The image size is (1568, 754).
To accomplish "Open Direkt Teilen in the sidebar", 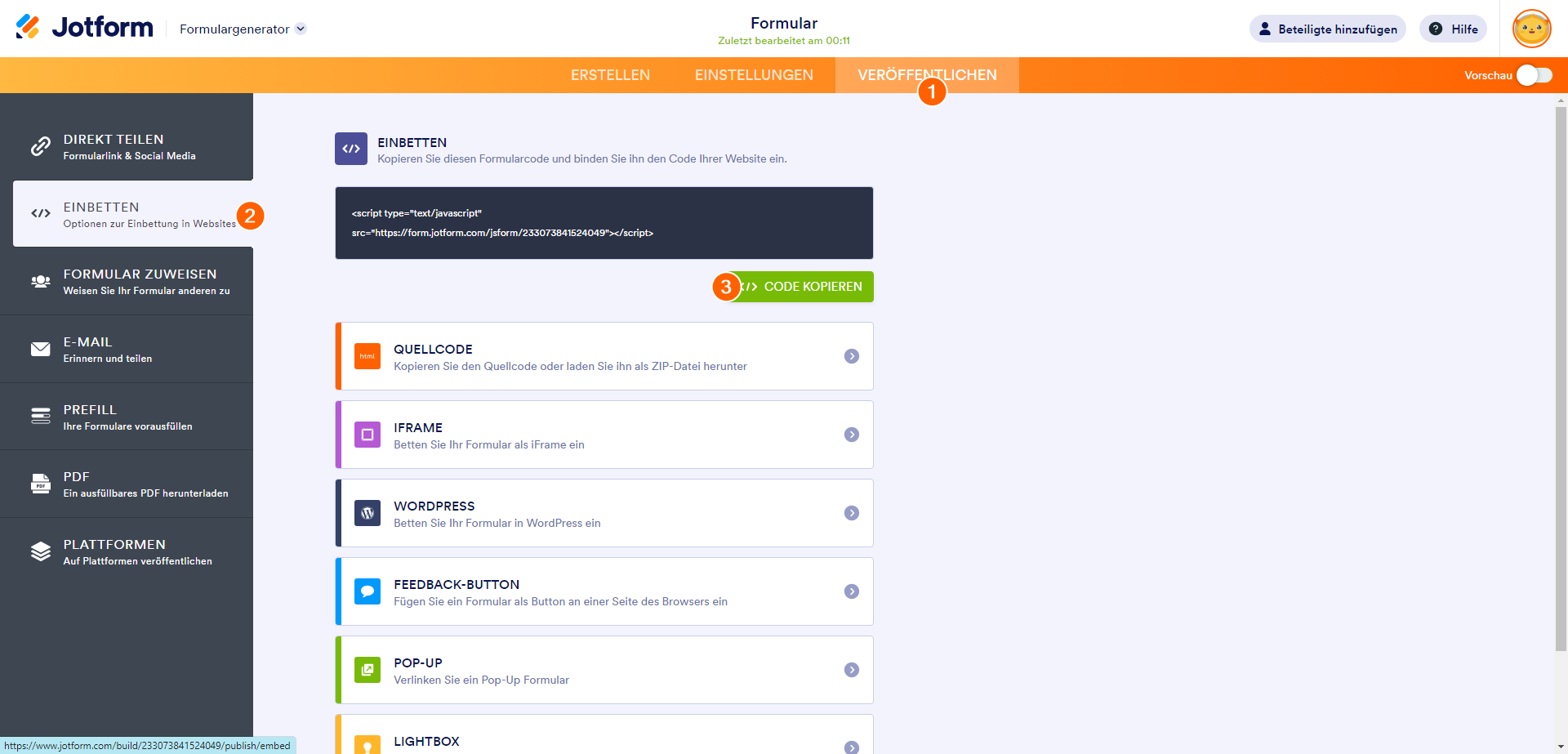I will pyautogui.click(x=127, y=146).
